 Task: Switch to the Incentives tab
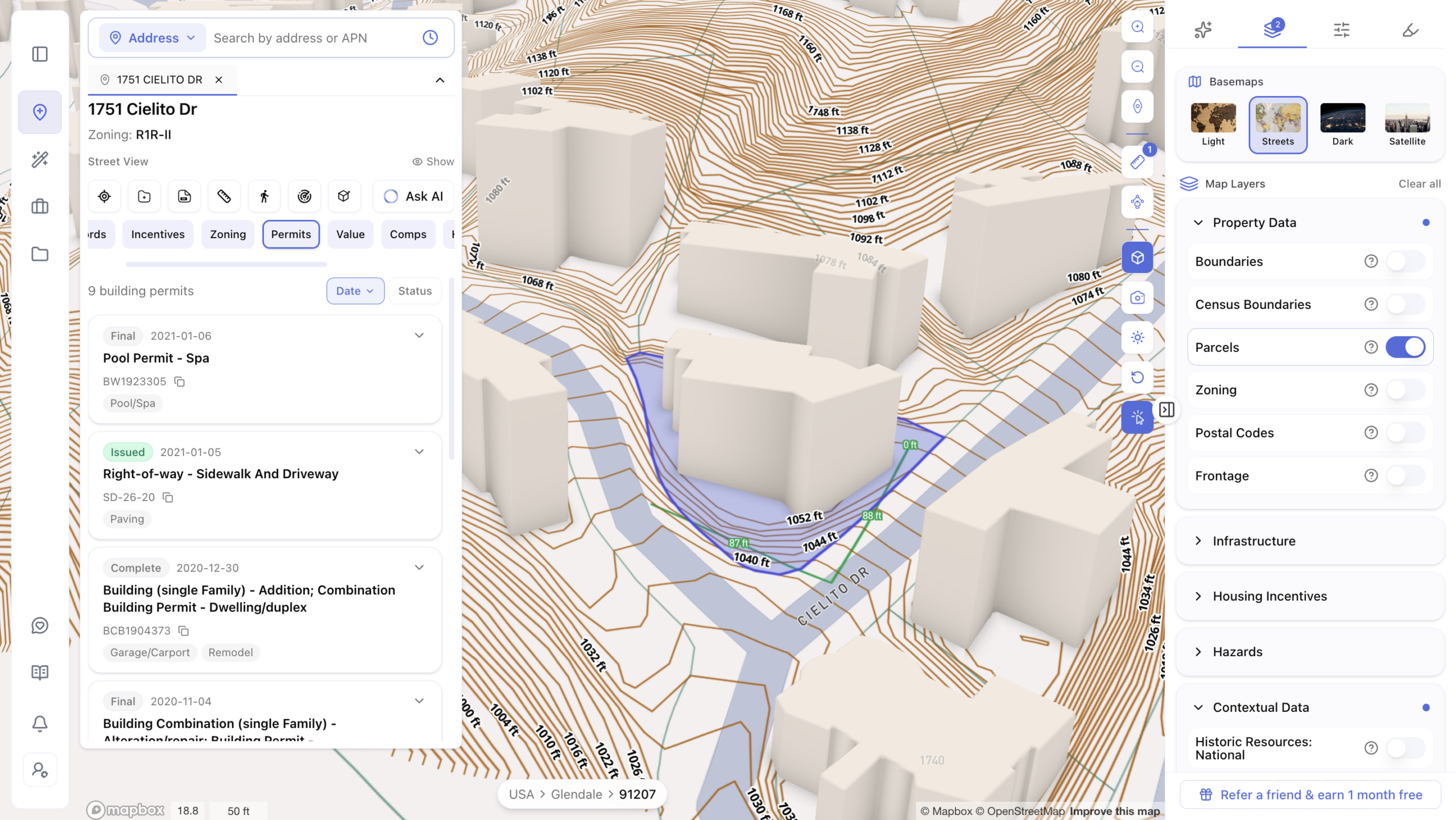(x=158, y=234)
